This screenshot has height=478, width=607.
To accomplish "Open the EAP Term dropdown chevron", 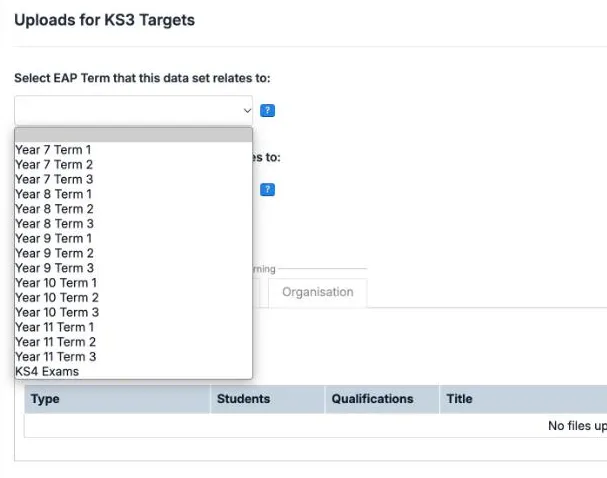I will (x=247, y=111).
